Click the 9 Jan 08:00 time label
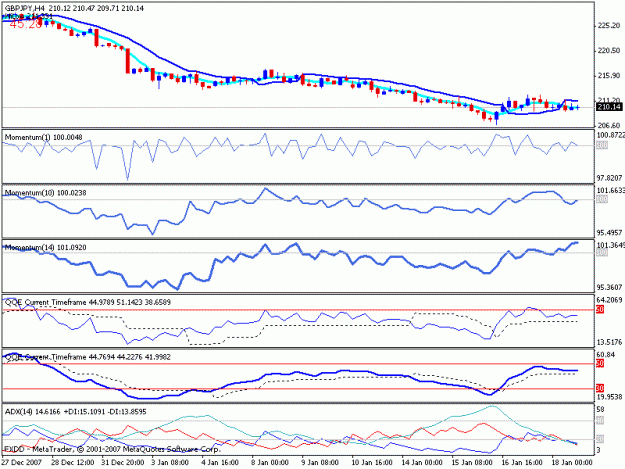Screen dimensions: 625x469 point(320,463)
